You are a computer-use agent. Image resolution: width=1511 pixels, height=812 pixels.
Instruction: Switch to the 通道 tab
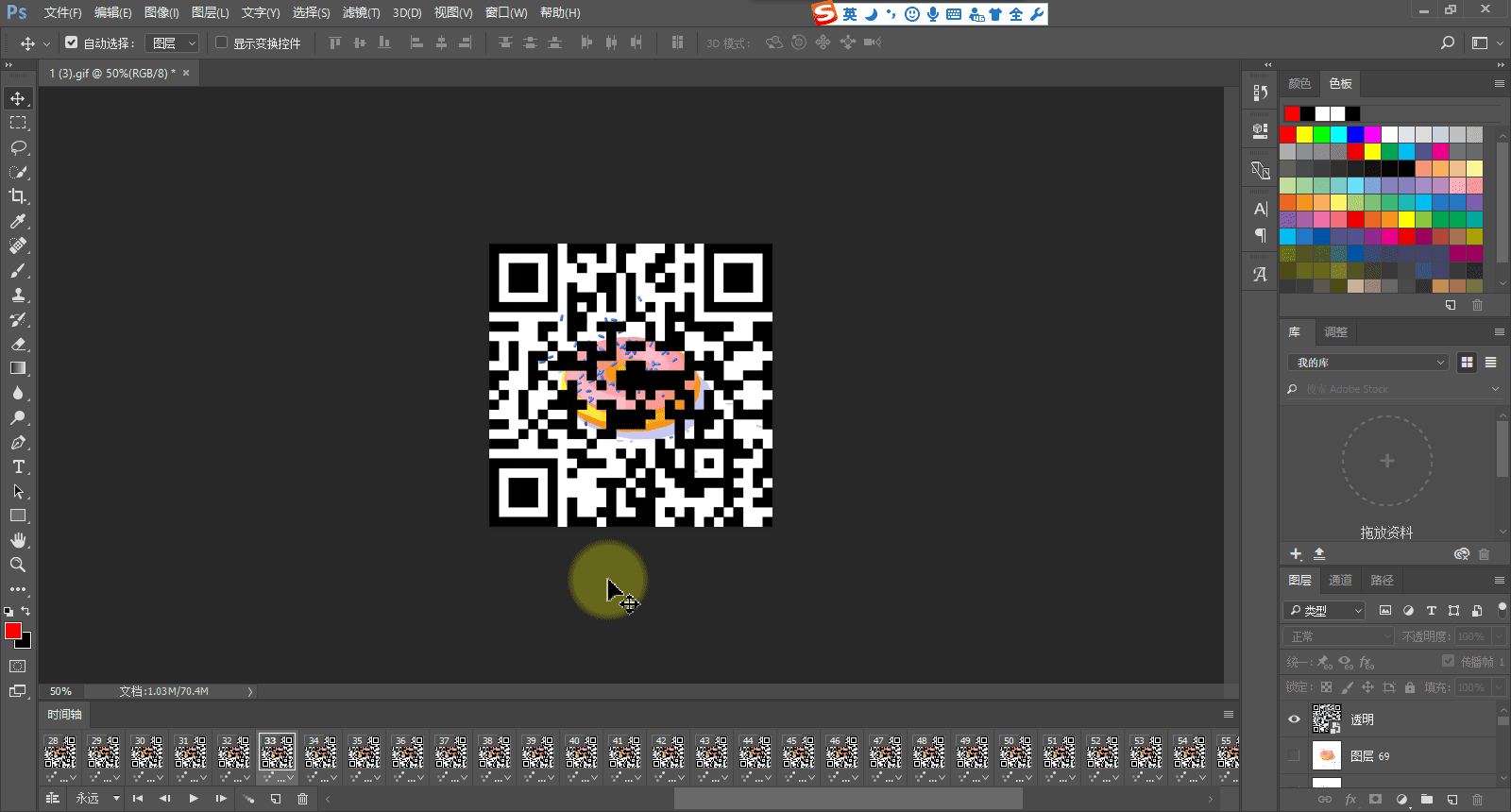(1340, 580)
